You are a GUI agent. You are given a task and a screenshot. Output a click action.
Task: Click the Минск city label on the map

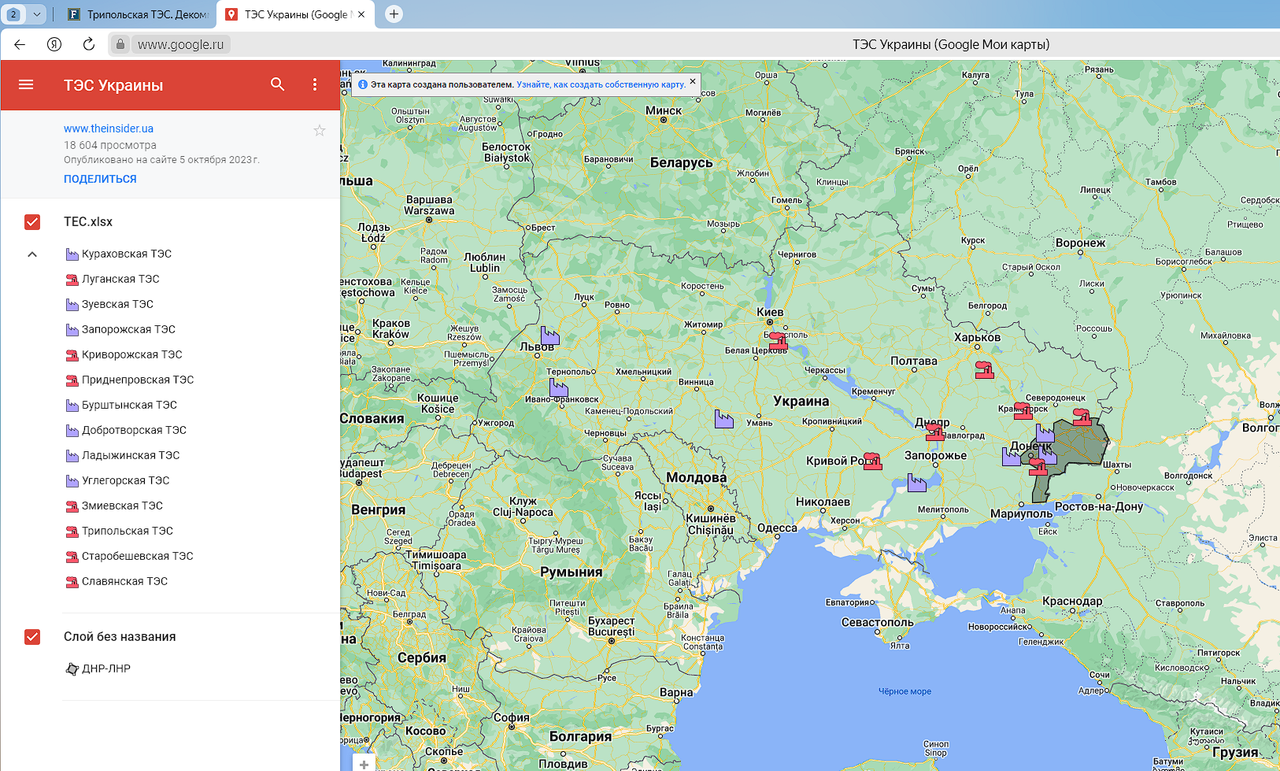[663, 111]
